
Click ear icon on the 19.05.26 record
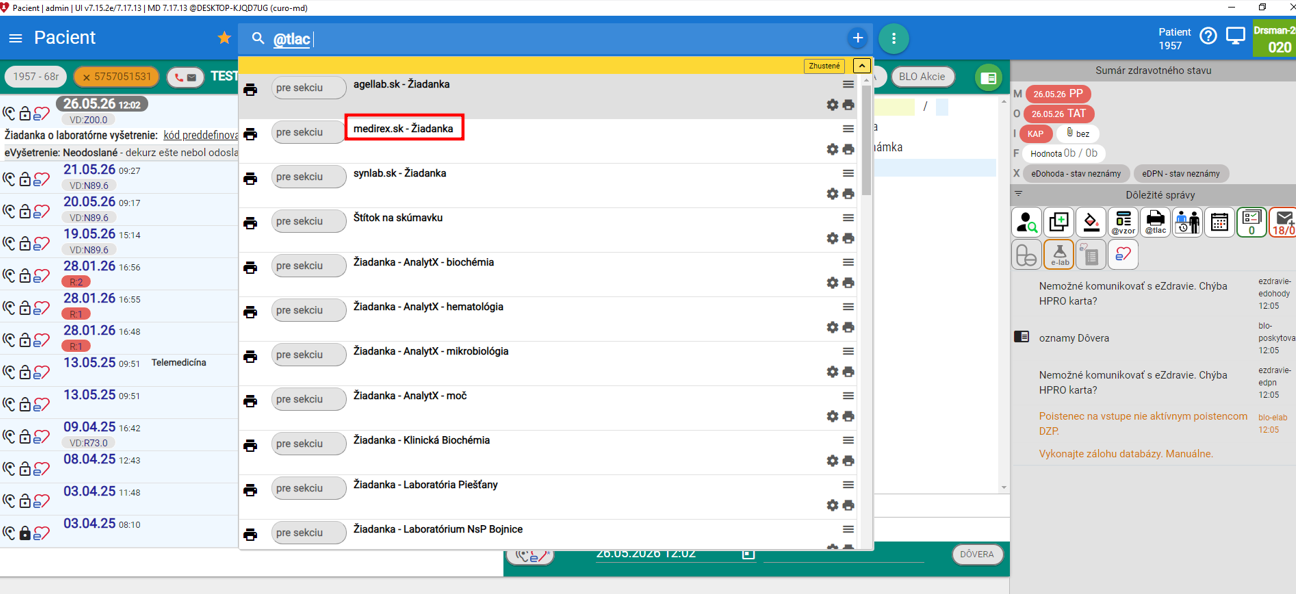(10, 243)
